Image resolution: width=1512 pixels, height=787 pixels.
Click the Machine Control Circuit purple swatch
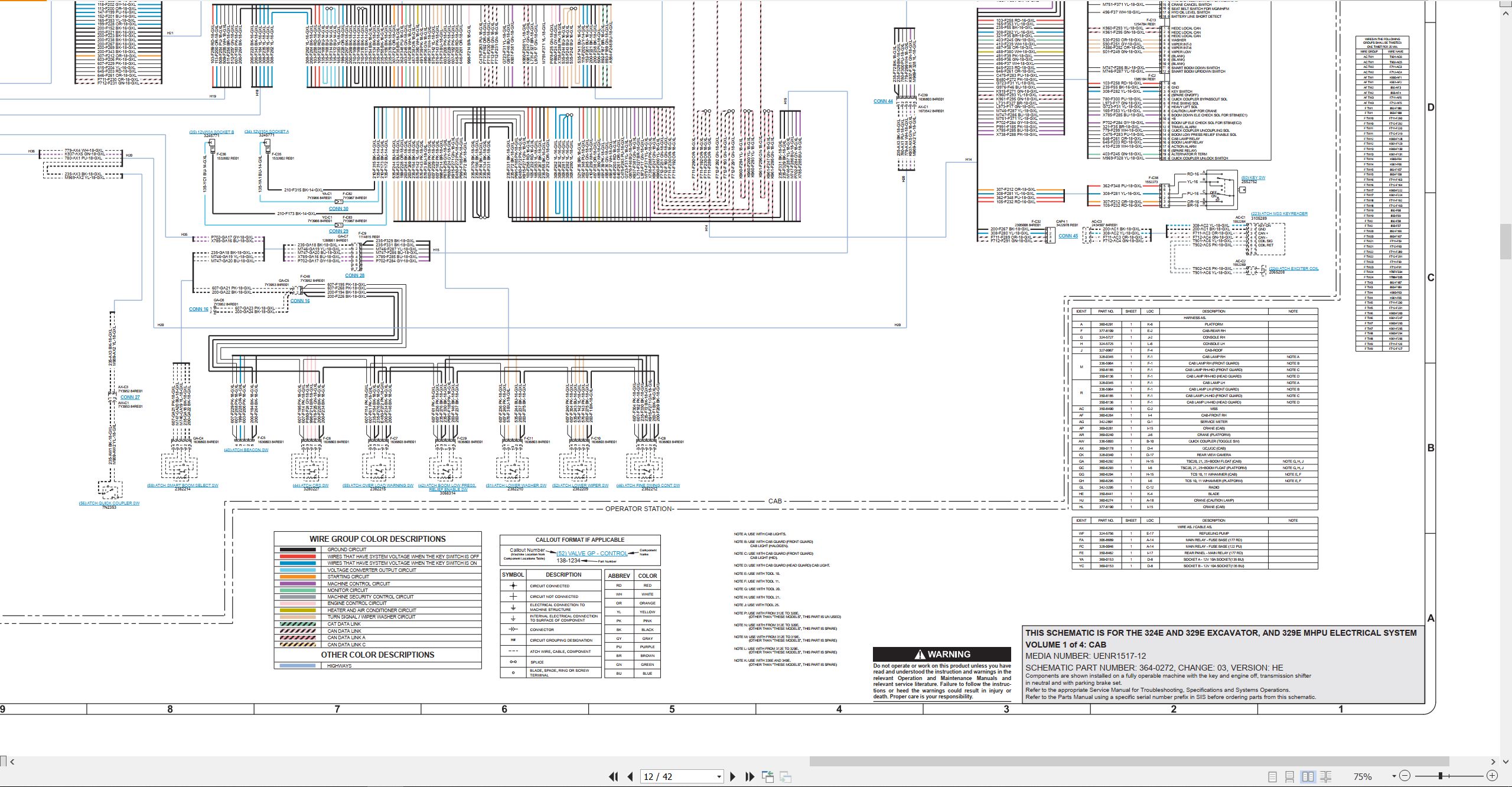[298, 584]
